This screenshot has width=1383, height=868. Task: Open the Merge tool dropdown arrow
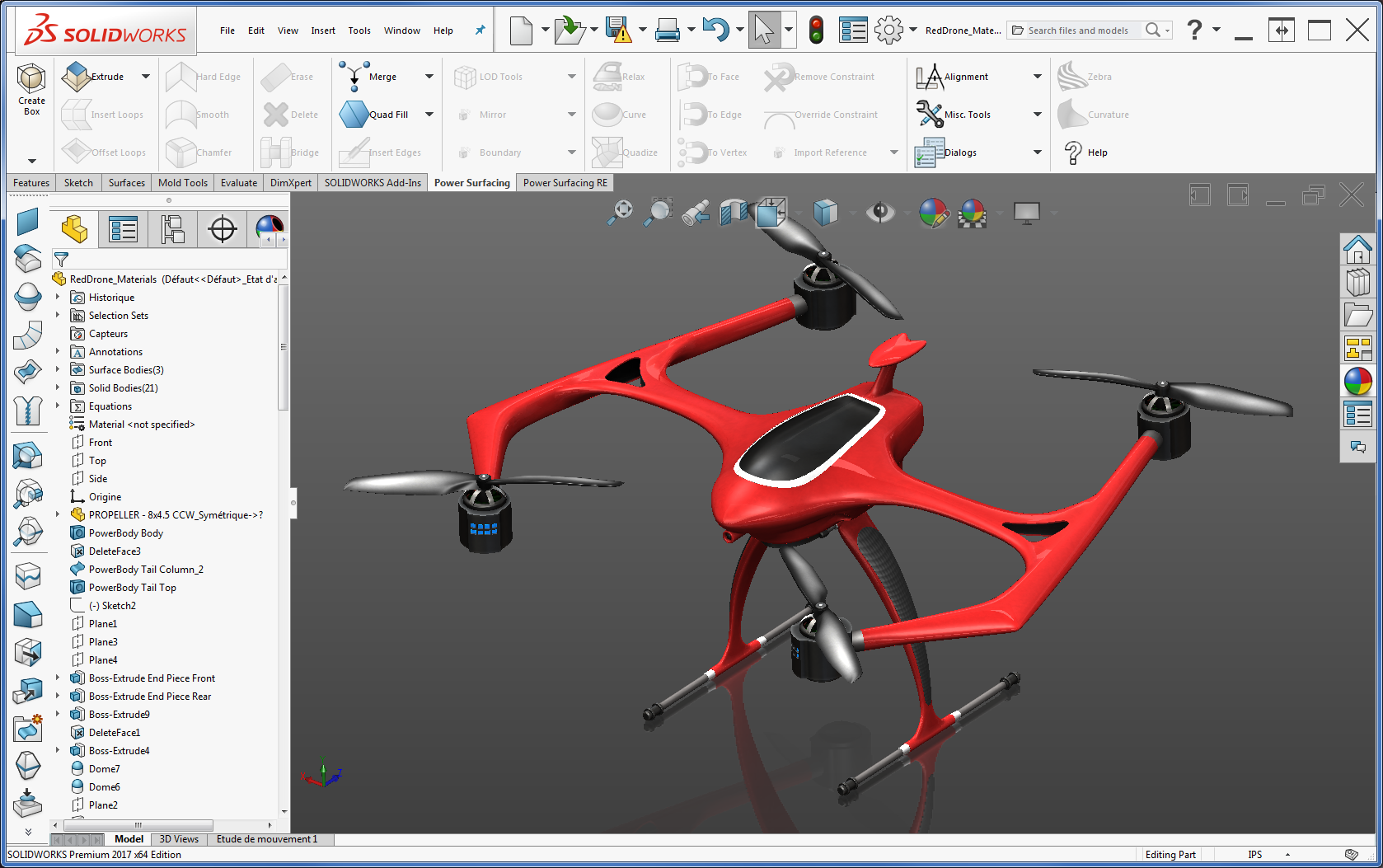(x=429, y=76)
